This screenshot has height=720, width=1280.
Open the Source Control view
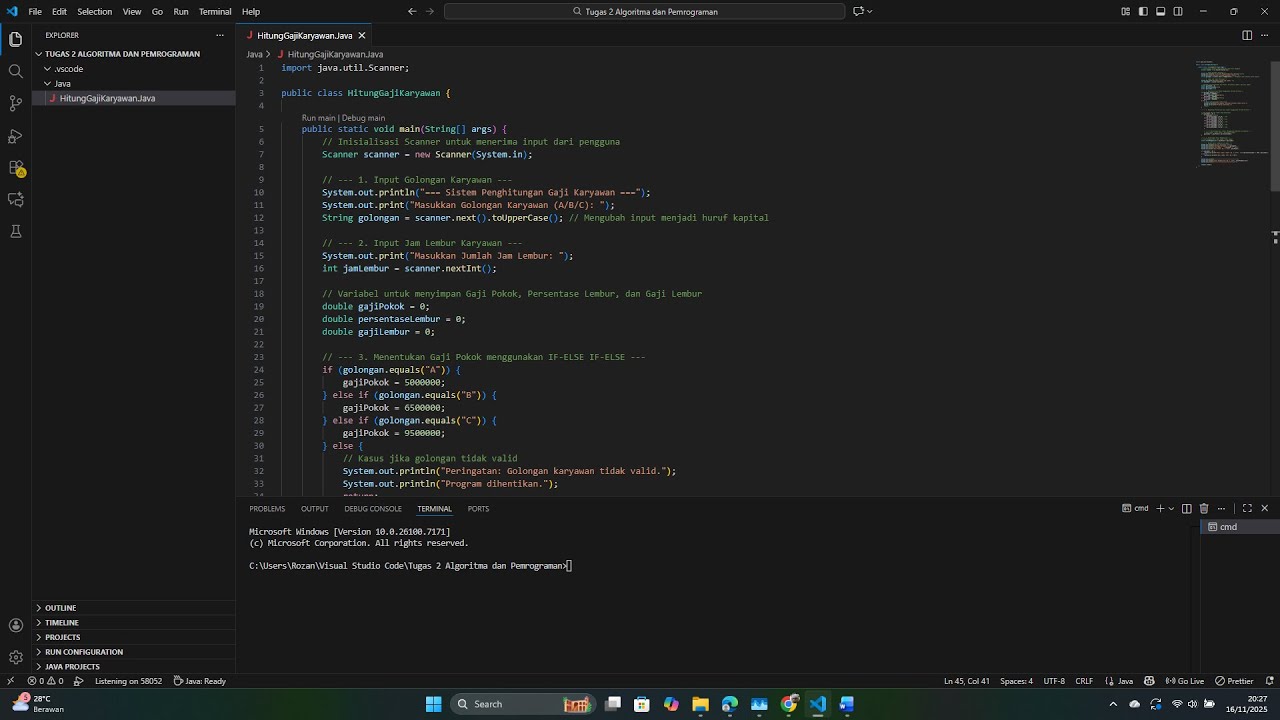15,103
